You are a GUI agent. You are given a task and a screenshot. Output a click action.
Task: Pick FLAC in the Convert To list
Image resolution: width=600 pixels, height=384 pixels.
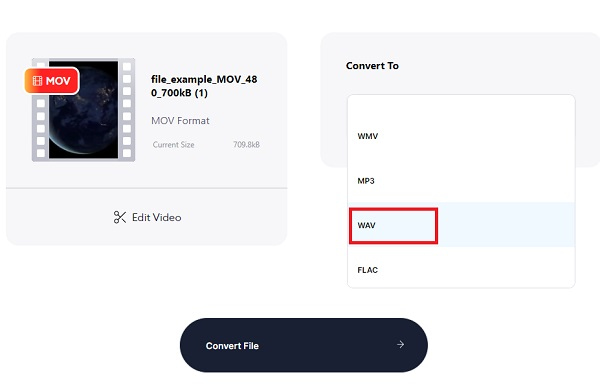(461, 270)
